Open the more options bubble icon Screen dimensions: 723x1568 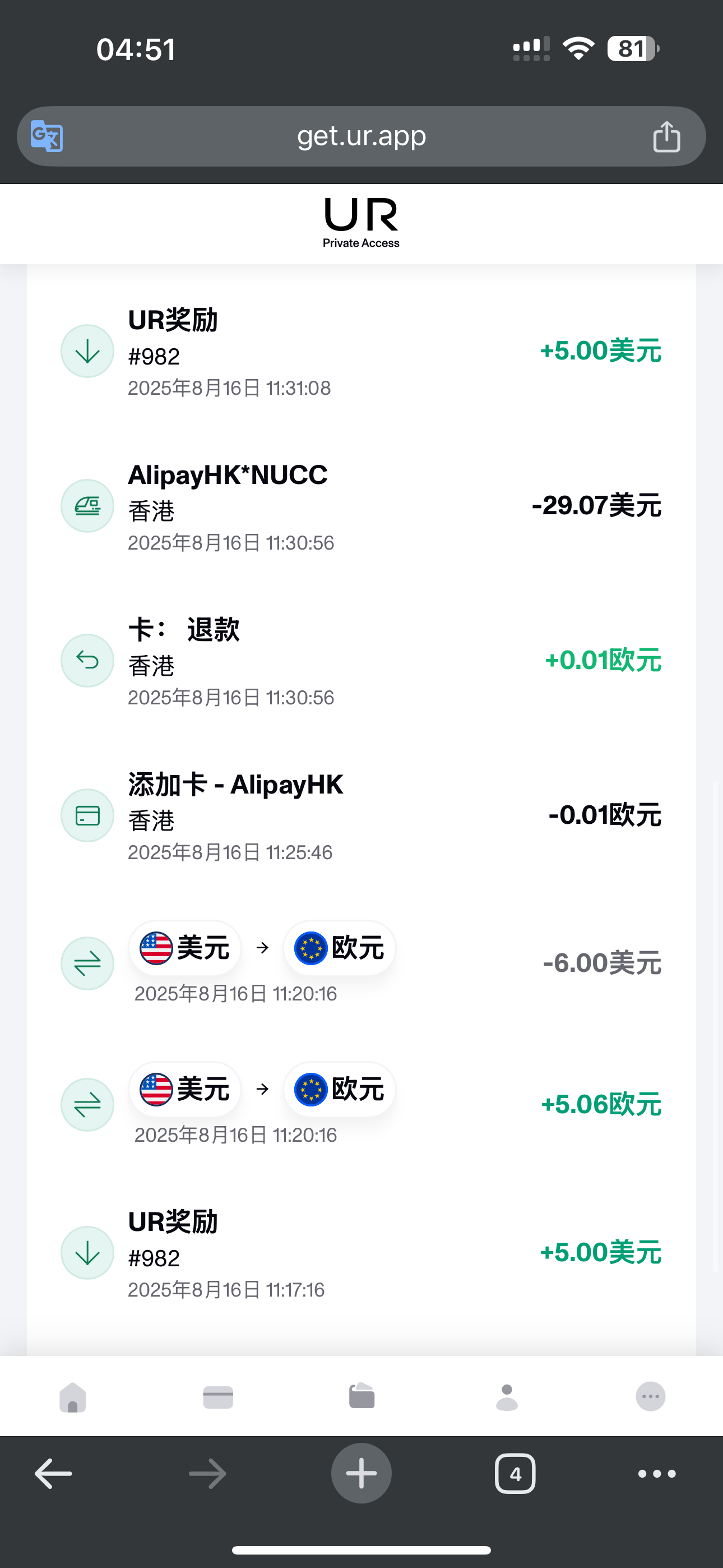[x=651, y=1396]
